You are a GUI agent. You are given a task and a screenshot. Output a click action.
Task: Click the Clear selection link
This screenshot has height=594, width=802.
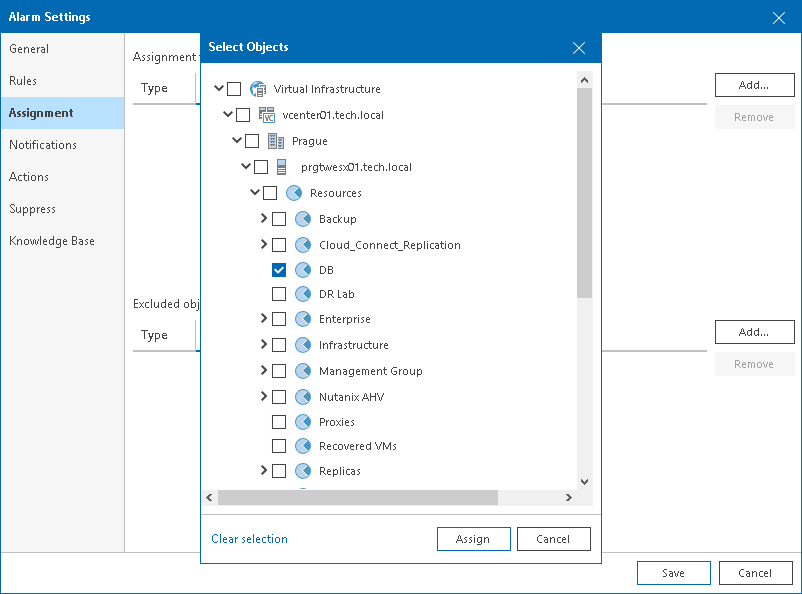(x=249, y=539)
